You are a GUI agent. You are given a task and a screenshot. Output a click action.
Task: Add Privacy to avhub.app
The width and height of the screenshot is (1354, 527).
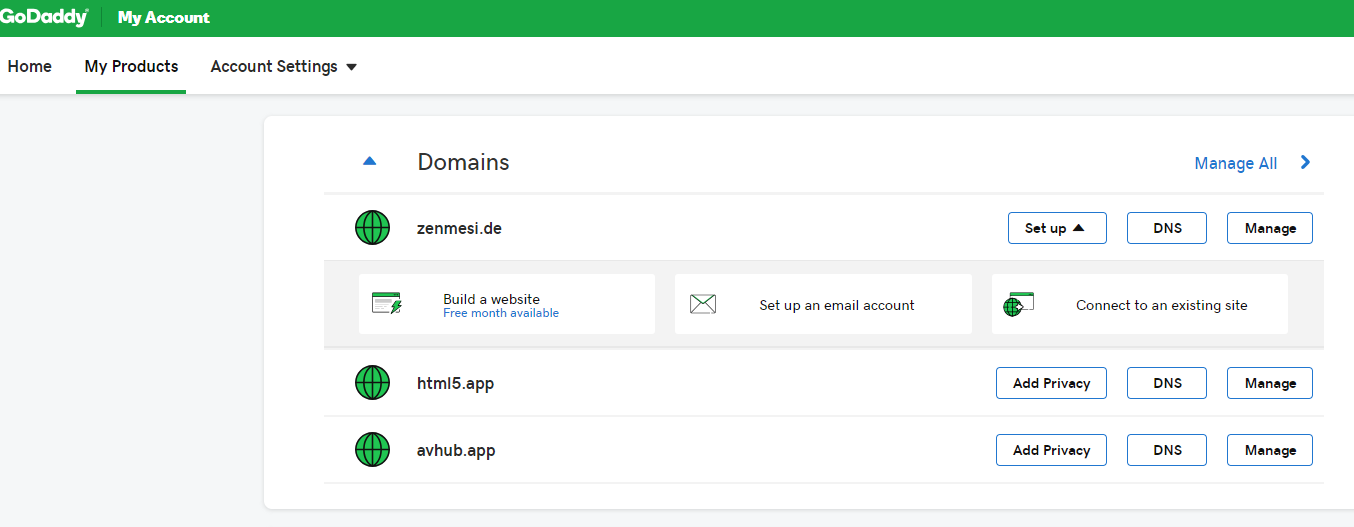1051,450
